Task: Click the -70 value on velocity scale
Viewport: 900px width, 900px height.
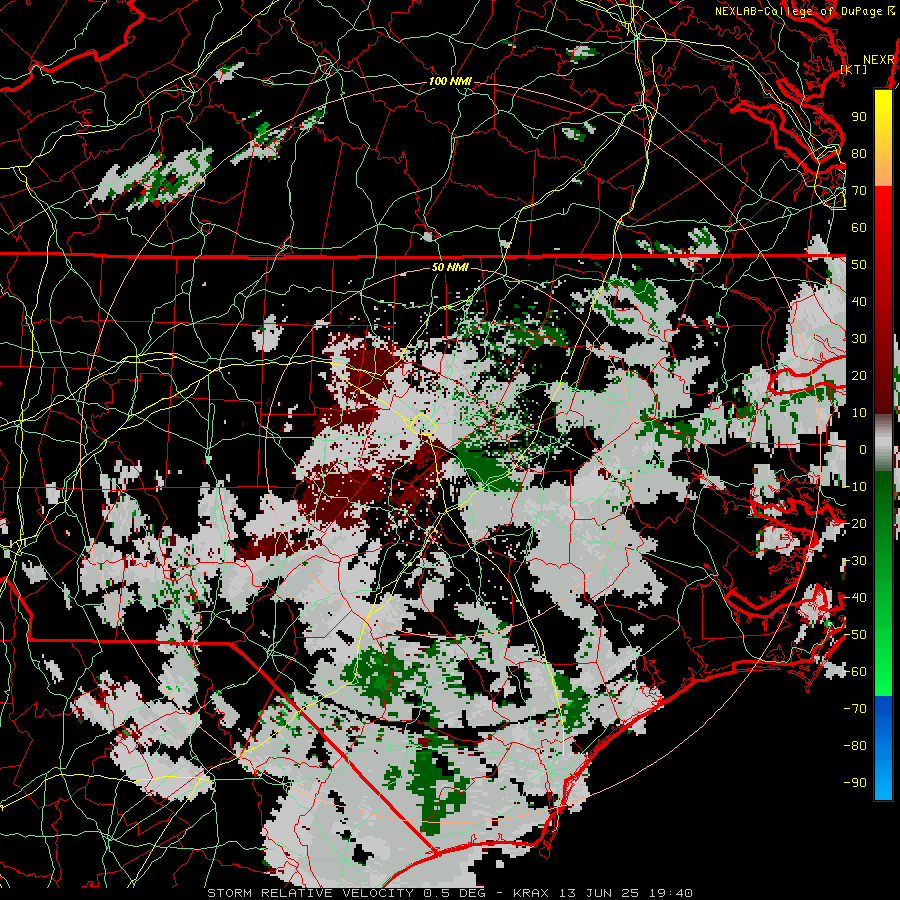Action: click(855, 709)
